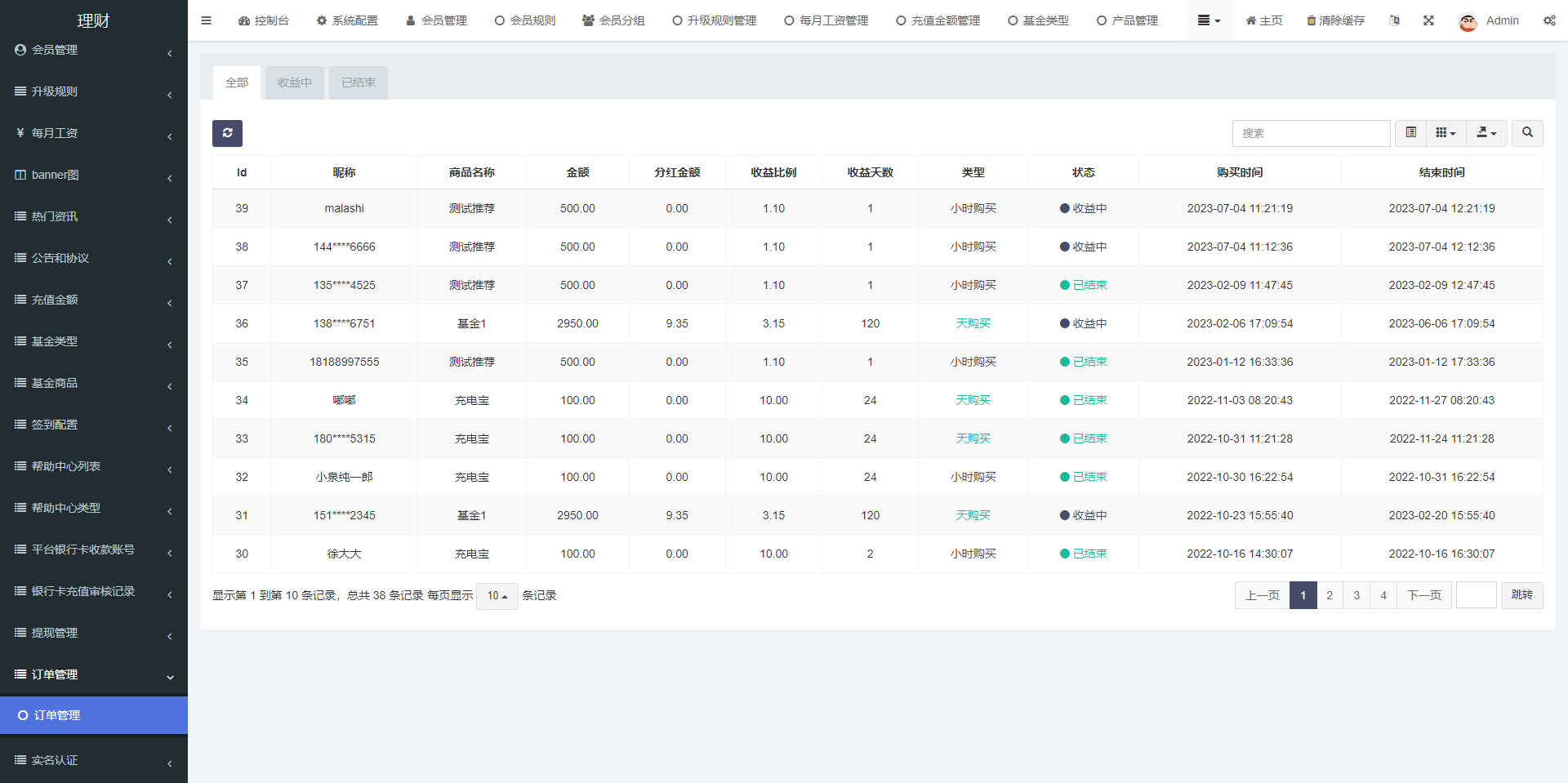Open the top bar tab list dropdown
Image resolution: width=1568 pixels, height=783 pixels.
[1209, 20]
